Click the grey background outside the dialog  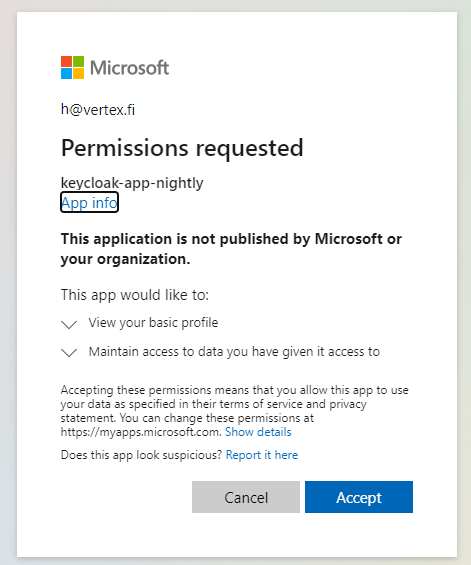click(8, 282)
